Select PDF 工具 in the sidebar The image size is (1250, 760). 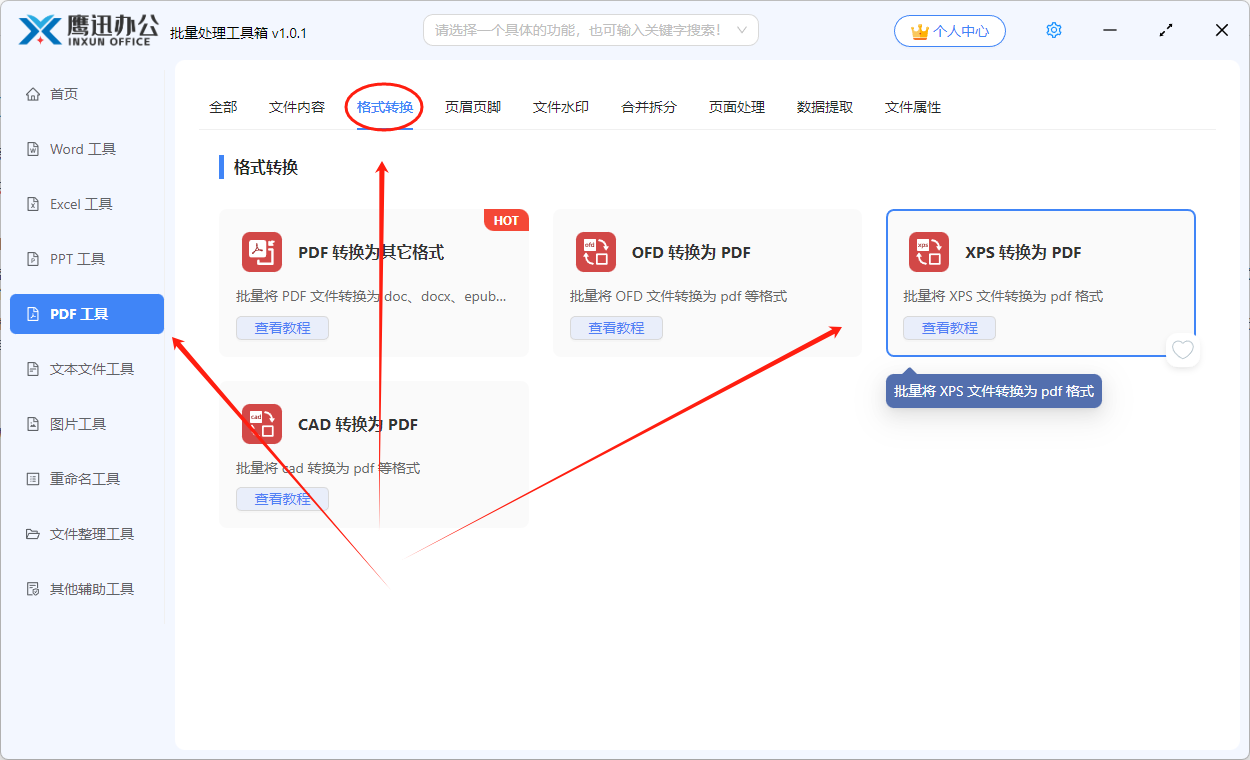(x=86, y=313)
